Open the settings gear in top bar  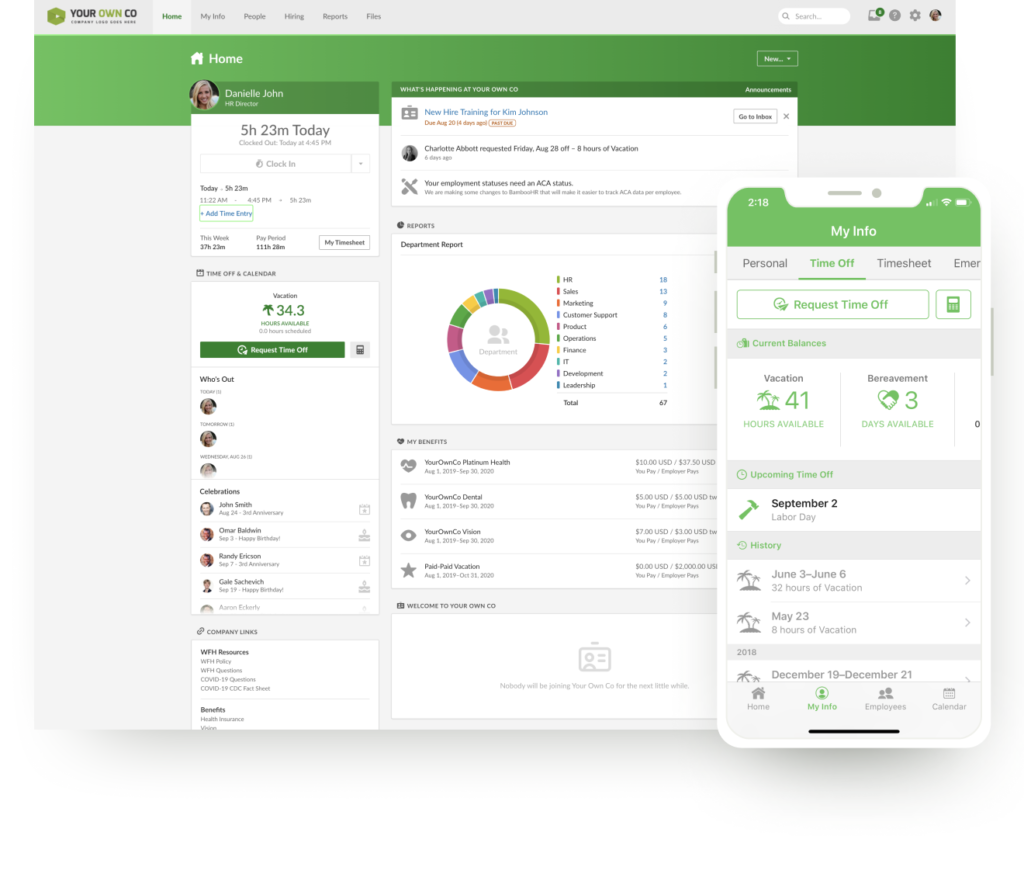tap(914, 15)
